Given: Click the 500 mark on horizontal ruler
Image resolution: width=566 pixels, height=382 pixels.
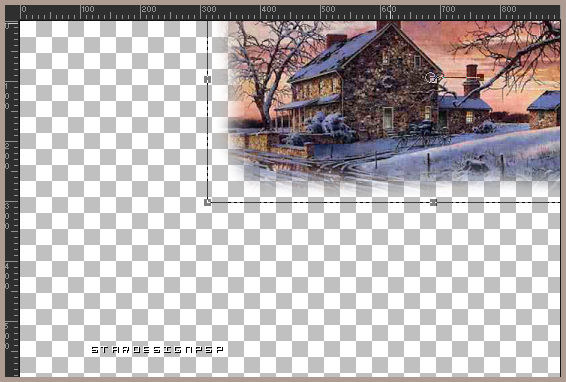Looking at the screenshot, I should click(x=328, y=9).
